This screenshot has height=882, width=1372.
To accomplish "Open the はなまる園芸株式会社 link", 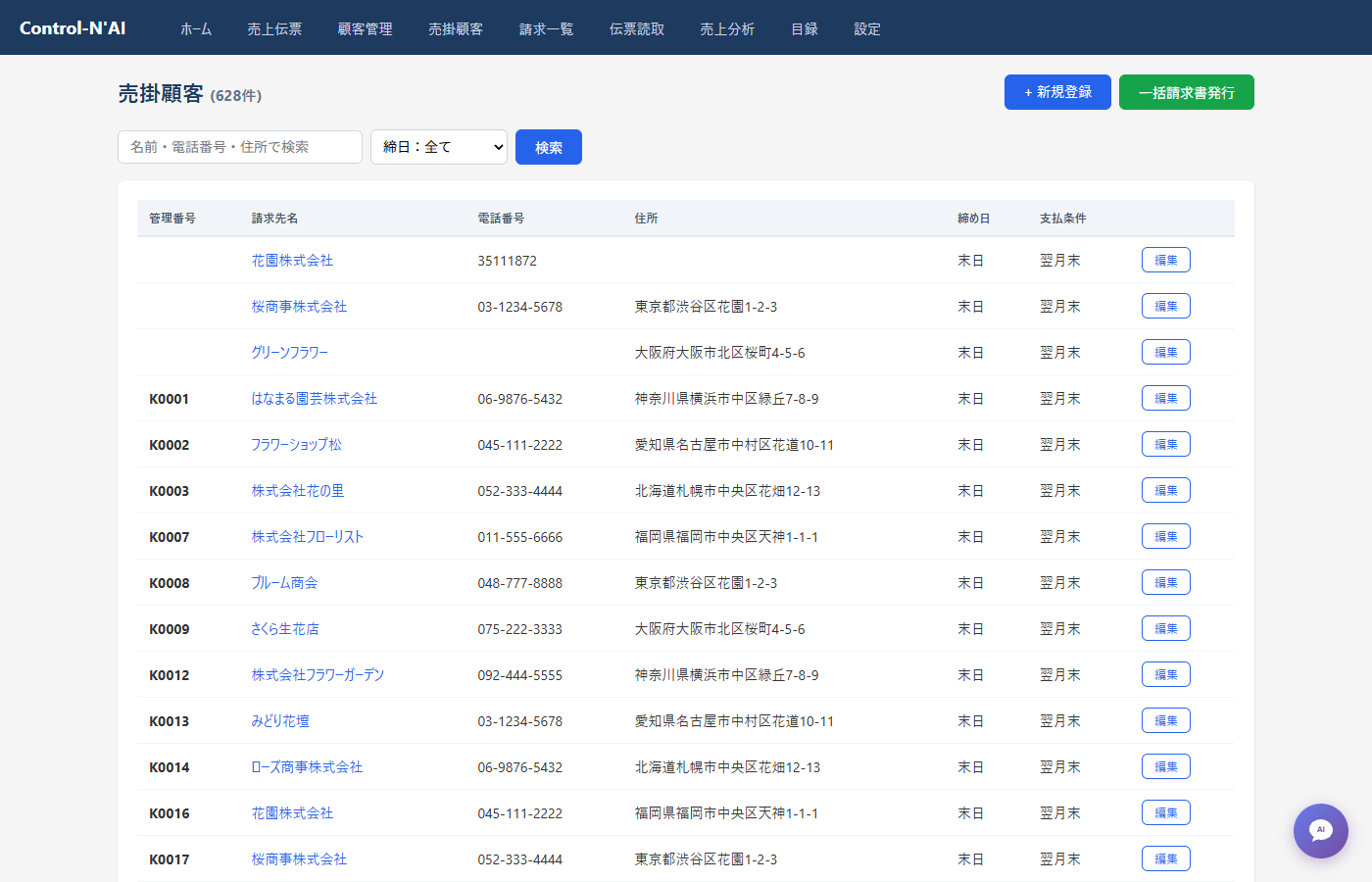I will [314, 399].
